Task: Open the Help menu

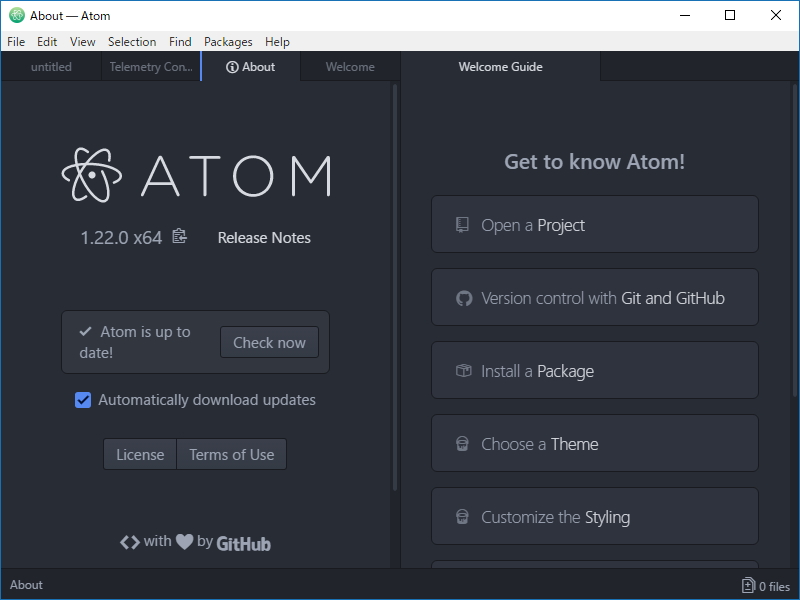Action: coord(277,42)
